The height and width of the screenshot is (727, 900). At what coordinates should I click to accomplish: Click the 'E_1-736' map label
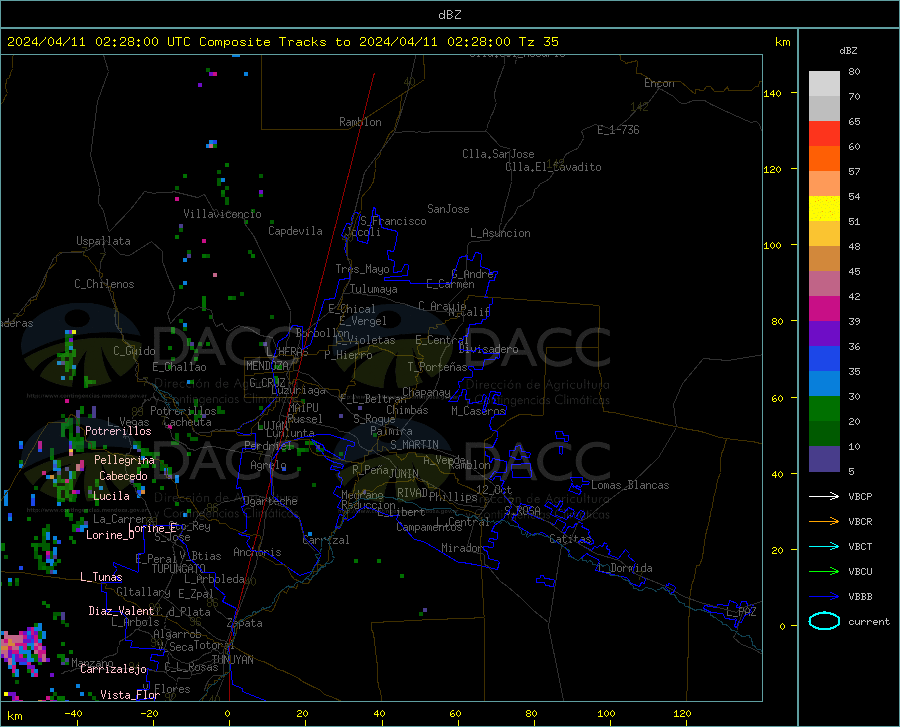(618, 130)
